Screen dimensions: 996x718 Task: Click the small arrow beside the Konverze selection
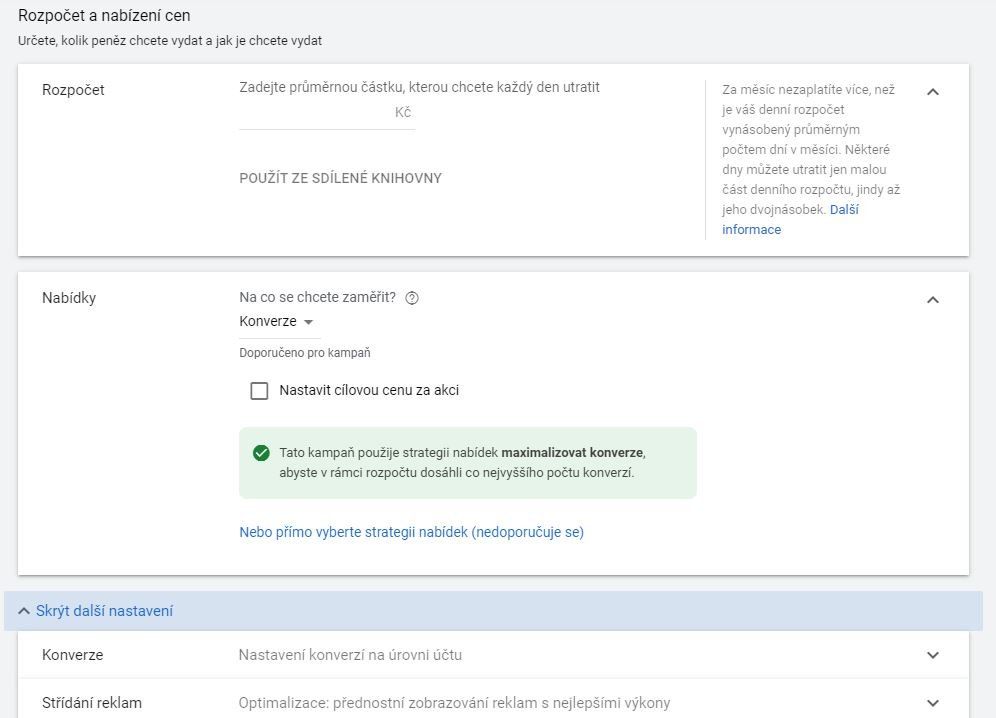click(309, 322)
